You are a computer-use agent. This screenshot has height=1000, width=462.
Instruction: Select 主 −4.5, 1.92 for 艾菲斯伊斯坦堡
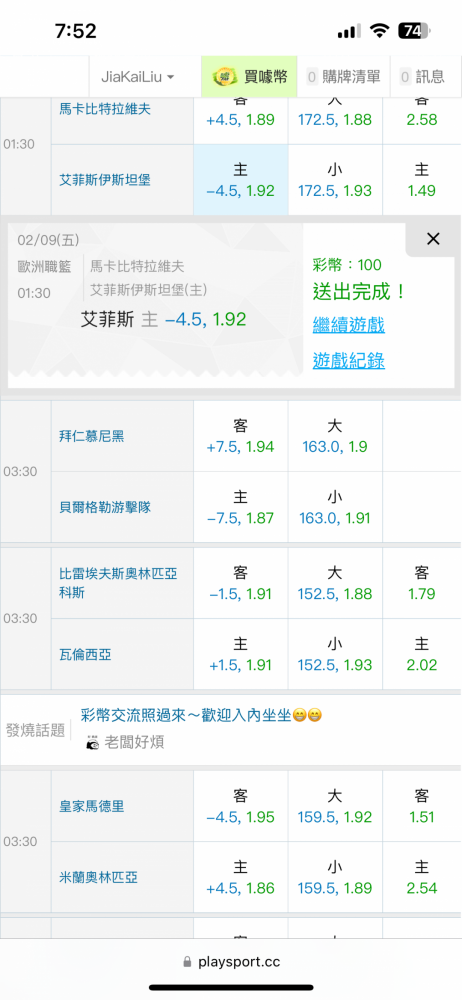[x=241, y=180]
